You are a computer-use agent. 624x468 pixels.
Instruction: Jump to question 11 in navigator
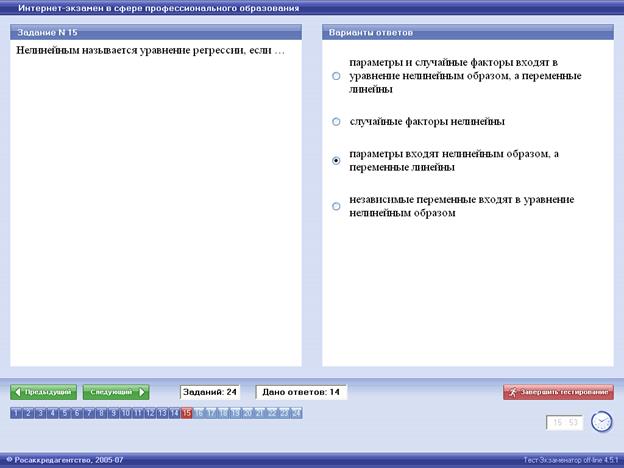pyautogui.click(x=138, y=413)
